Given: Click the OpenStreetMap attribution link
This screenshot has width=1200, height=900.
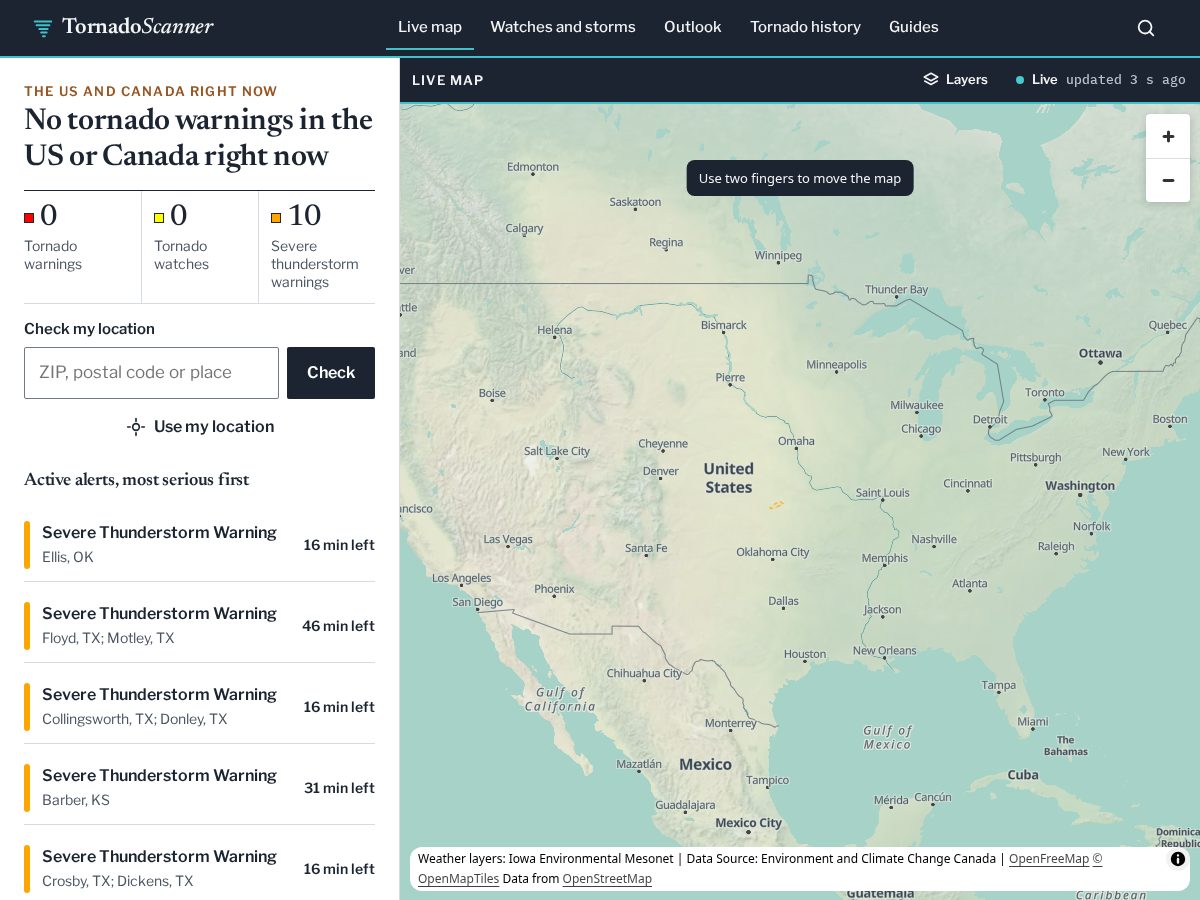Looking at the screenshot, I should tap(607, 879).
